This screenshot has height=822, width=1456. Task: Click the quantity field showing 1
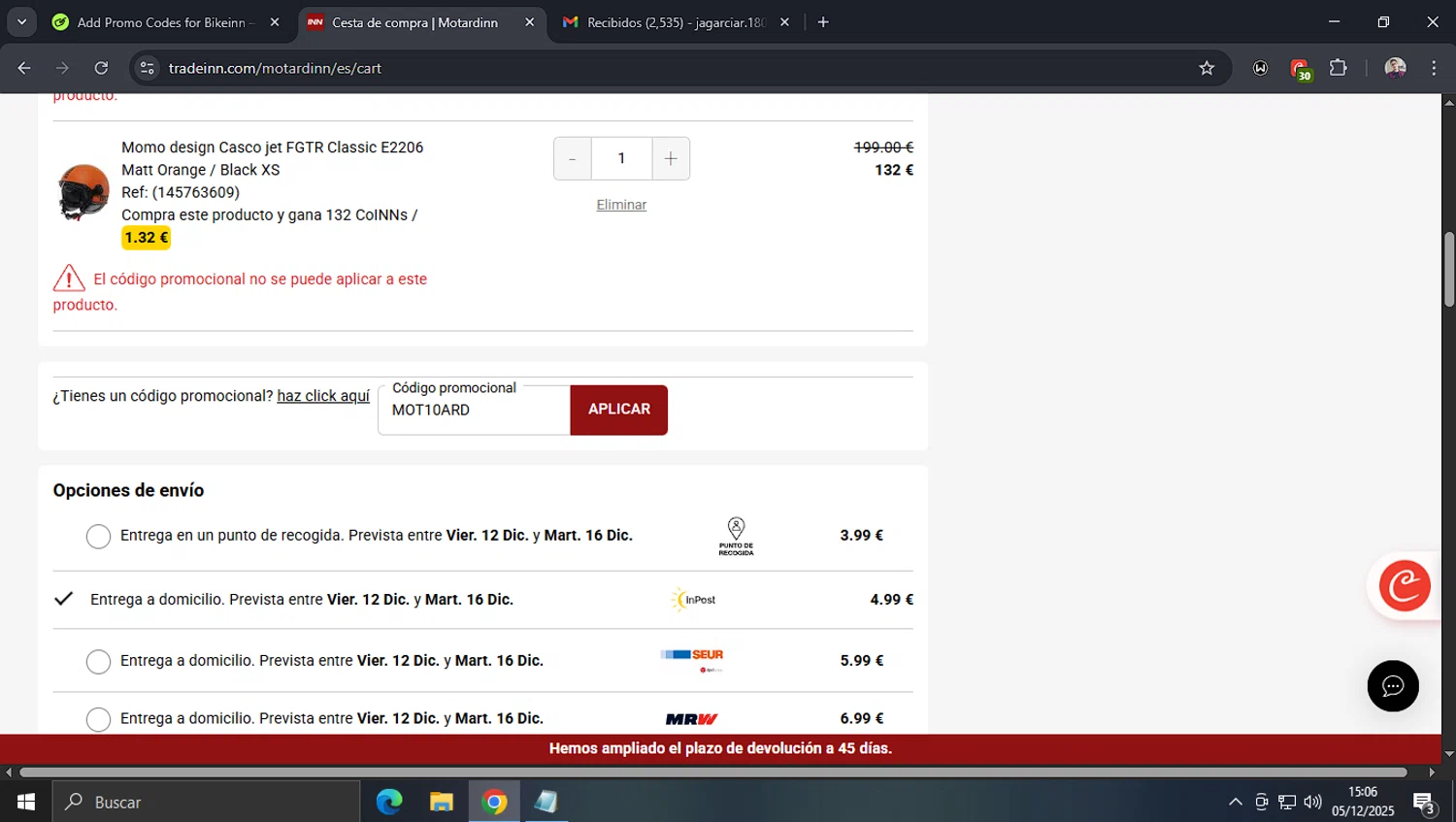coord(621,158)
